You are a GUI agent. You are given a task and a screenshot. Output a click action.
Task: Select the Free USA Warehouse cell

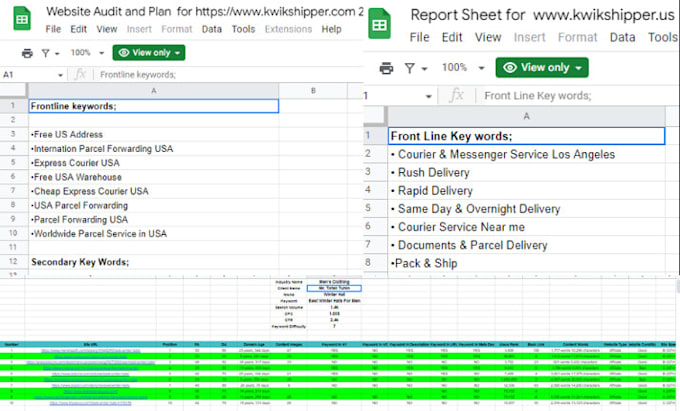(154, 177)
